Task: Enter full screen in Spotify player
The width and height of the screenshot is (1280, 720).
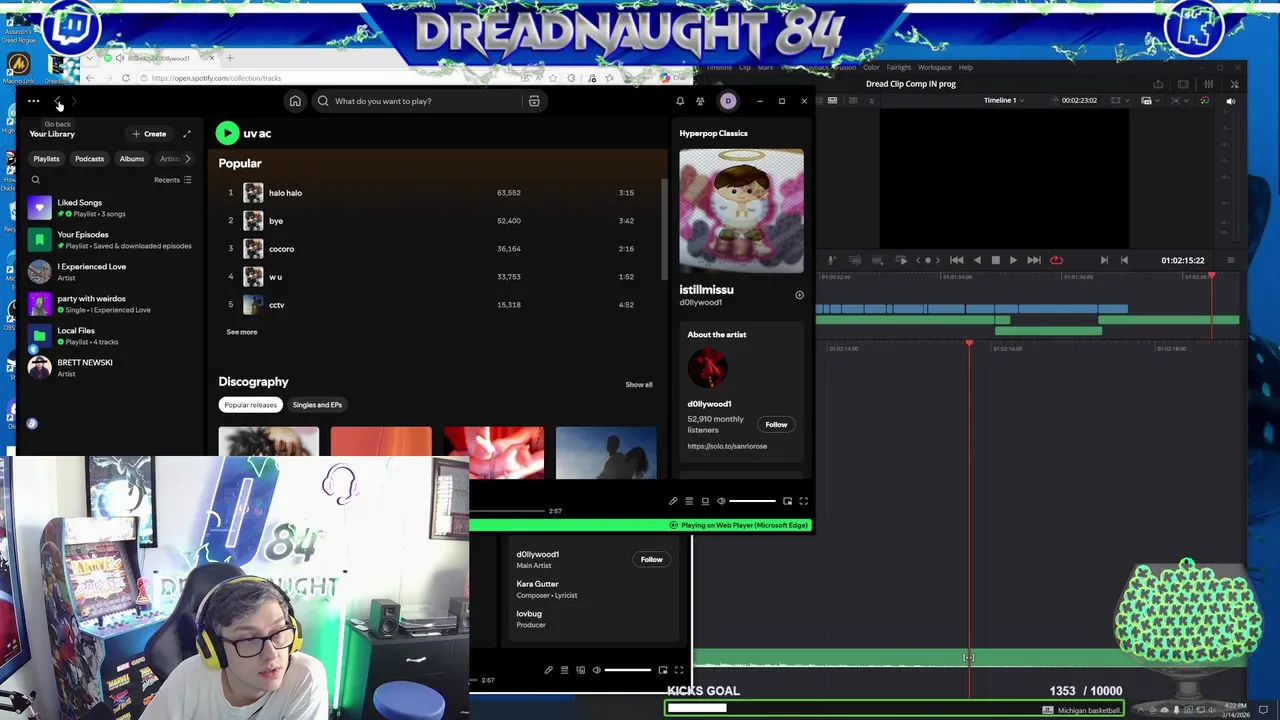Action: point(803,501)
